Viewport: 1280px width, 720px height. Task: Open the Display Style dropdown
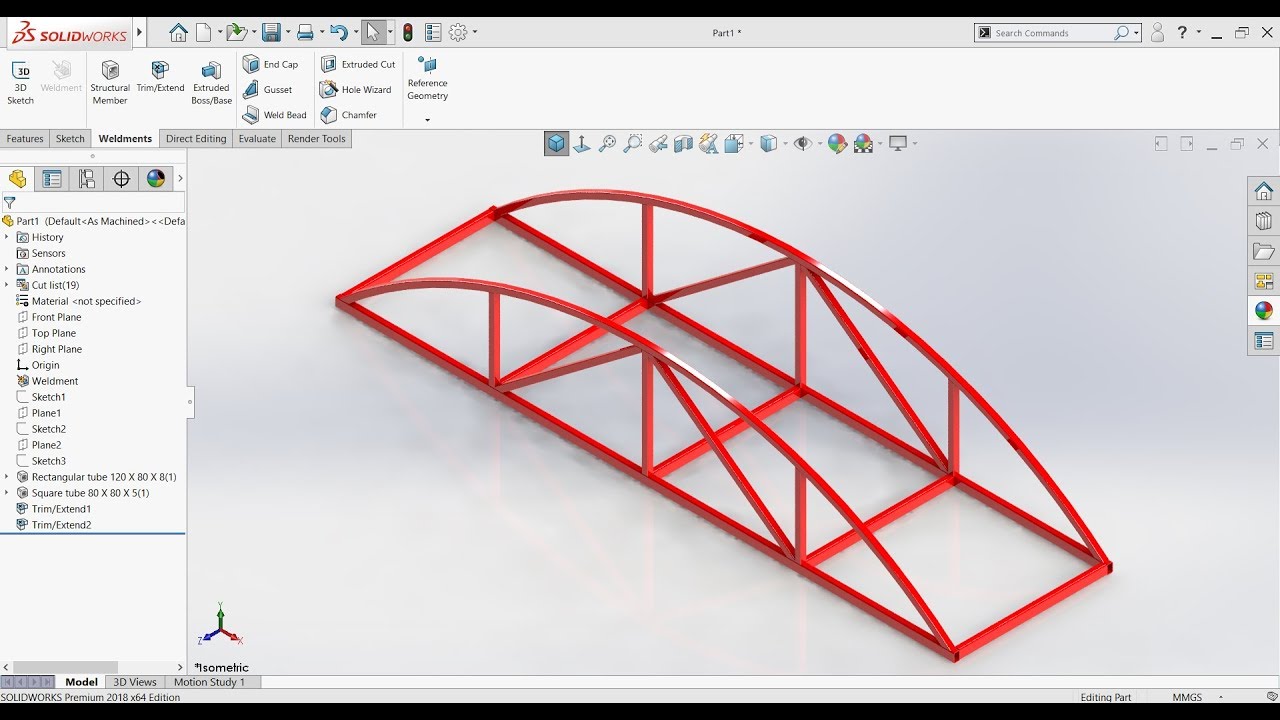point(772,144)
